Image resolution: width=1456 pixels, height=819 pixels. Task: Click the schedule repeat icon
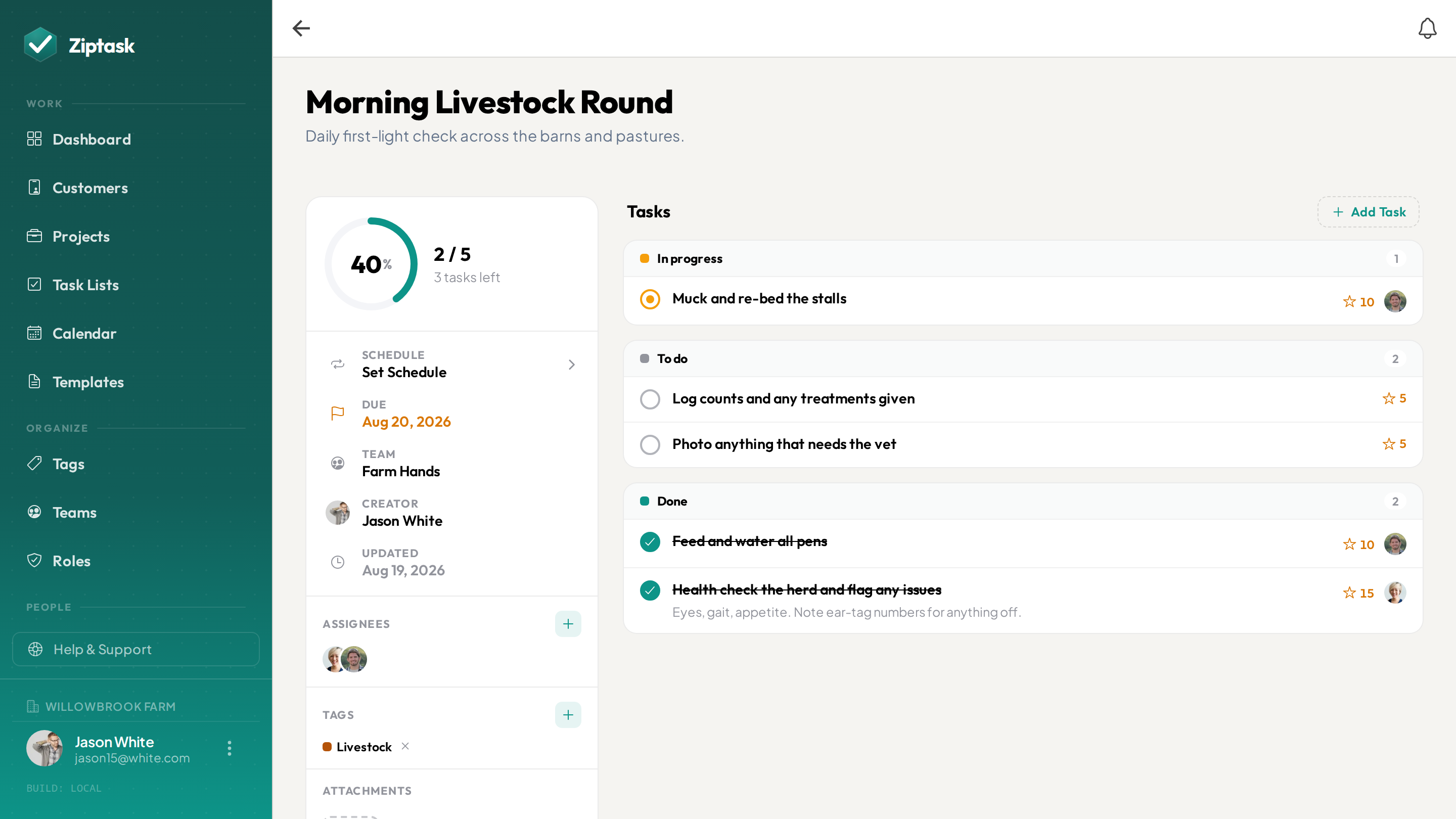pos(337,364)
